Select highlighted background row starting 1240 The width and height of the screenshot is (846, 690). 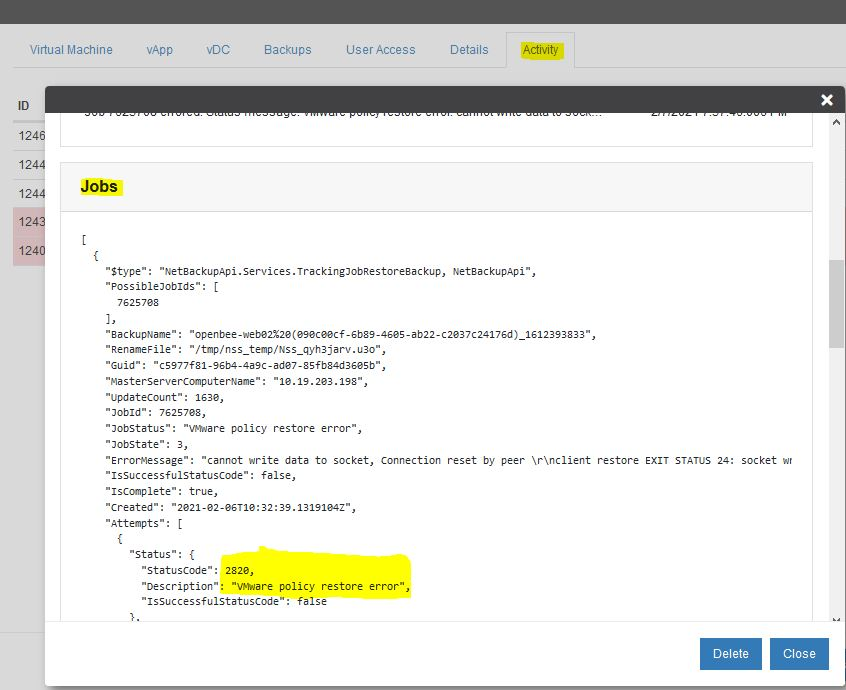[29, 251]
